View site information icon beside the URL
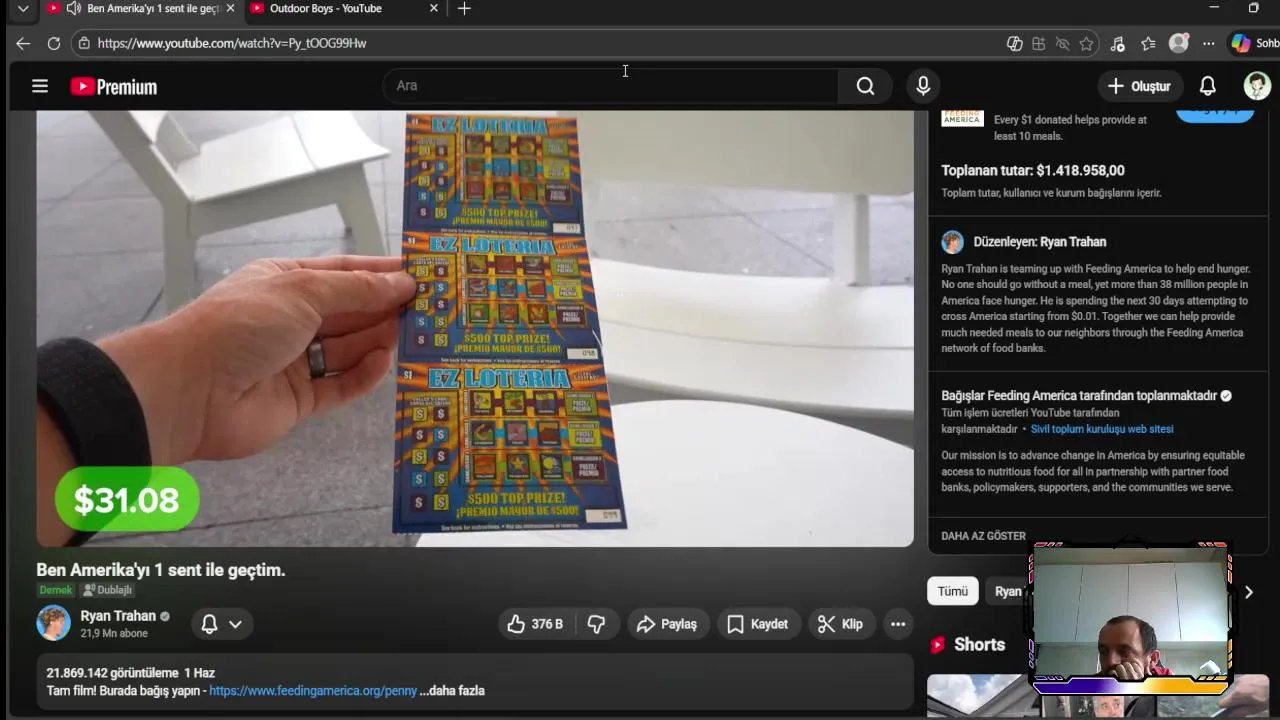Viewport: 1280px width, 720px height. click(84, 43)
